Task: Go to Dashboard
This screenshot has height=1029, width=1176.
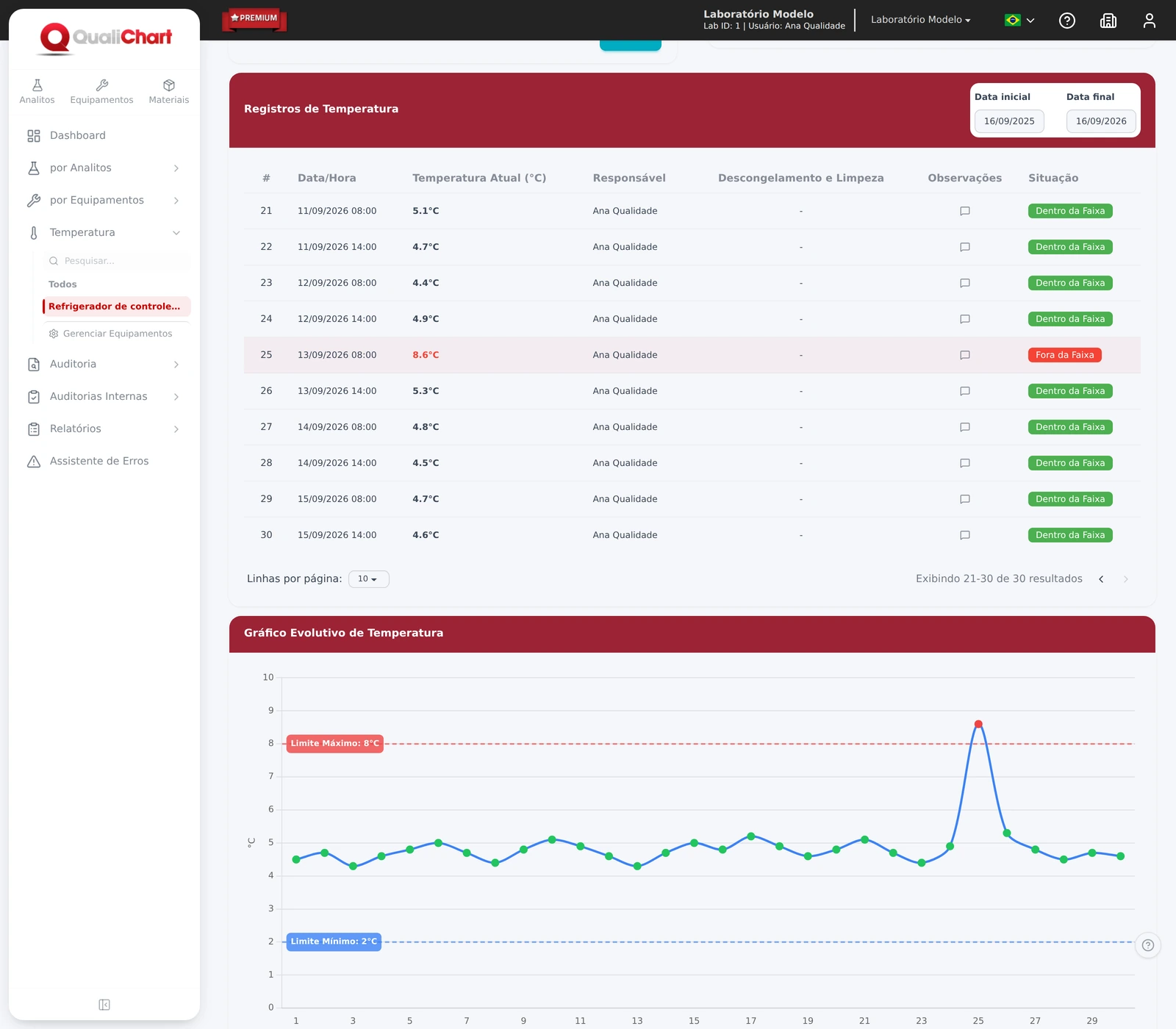Action: click(104, 135)
